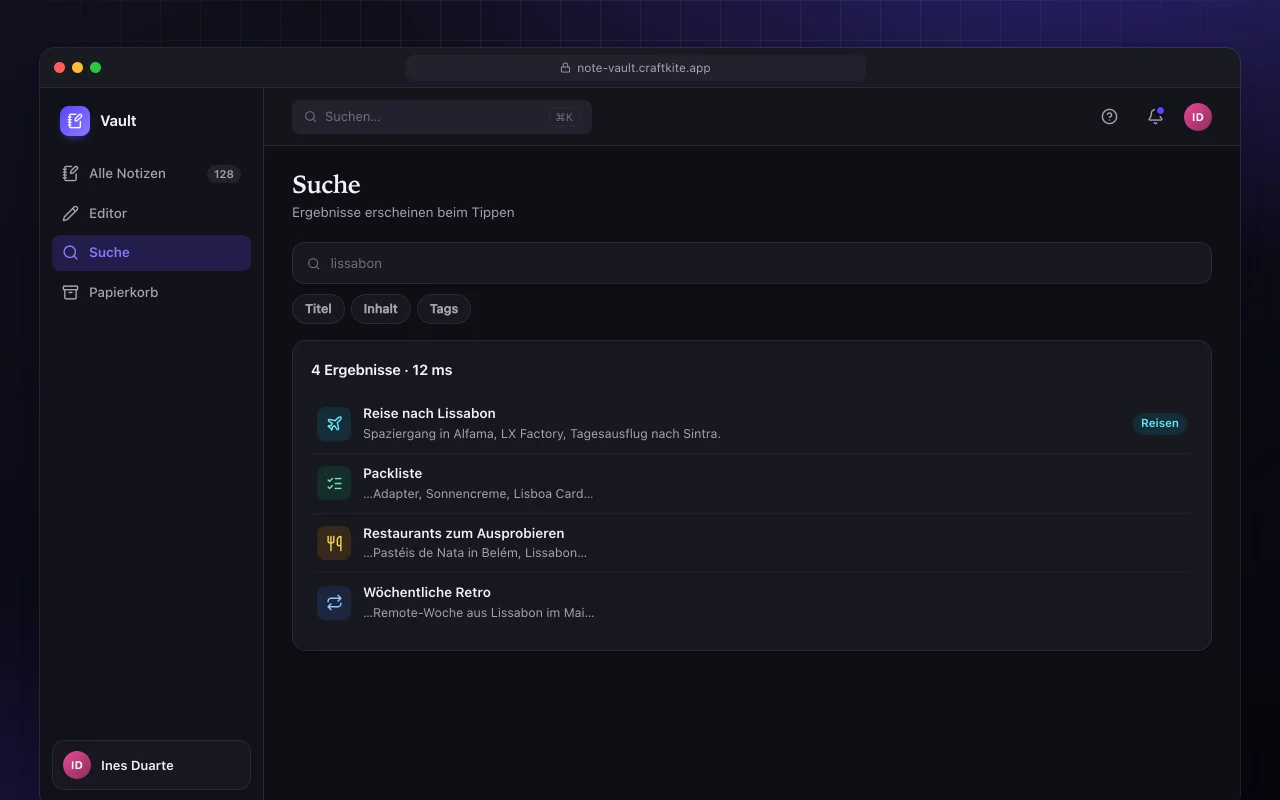Viewport: 1280px width, 800px height.
Task: Open the notifications bell
Action: [x=1155, y=117]
